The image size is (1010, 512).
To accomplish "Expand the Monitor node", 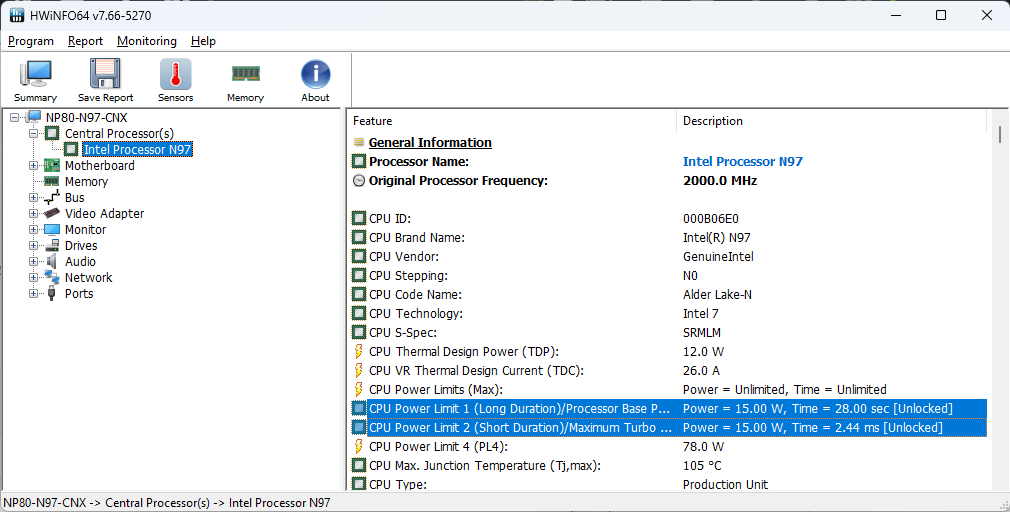I will click(33, 230).
